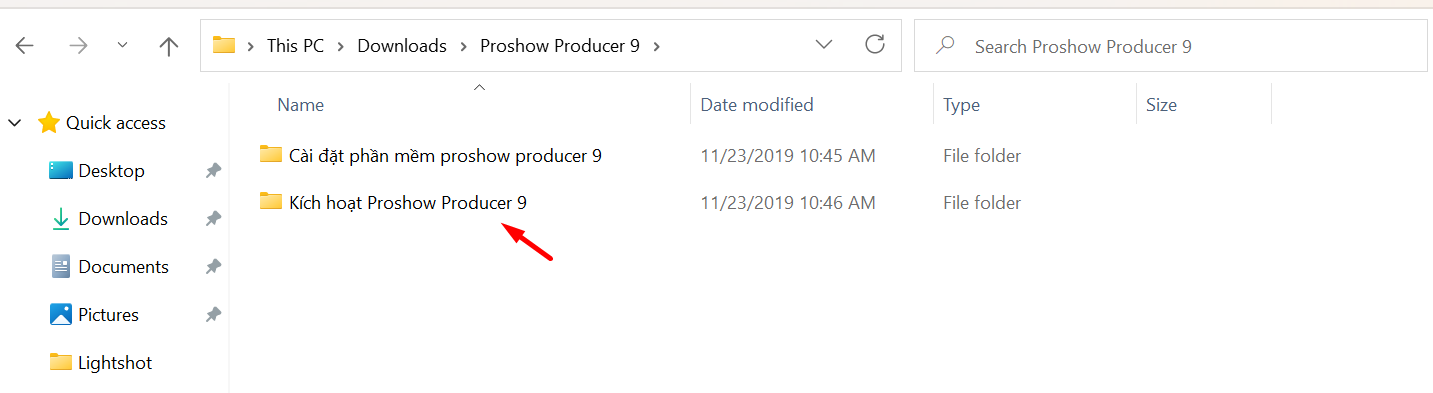The height and width of the screenshot is (393, 1433).
Task: Expand the address bar history dropdown
Action: [x=824, y=45]
